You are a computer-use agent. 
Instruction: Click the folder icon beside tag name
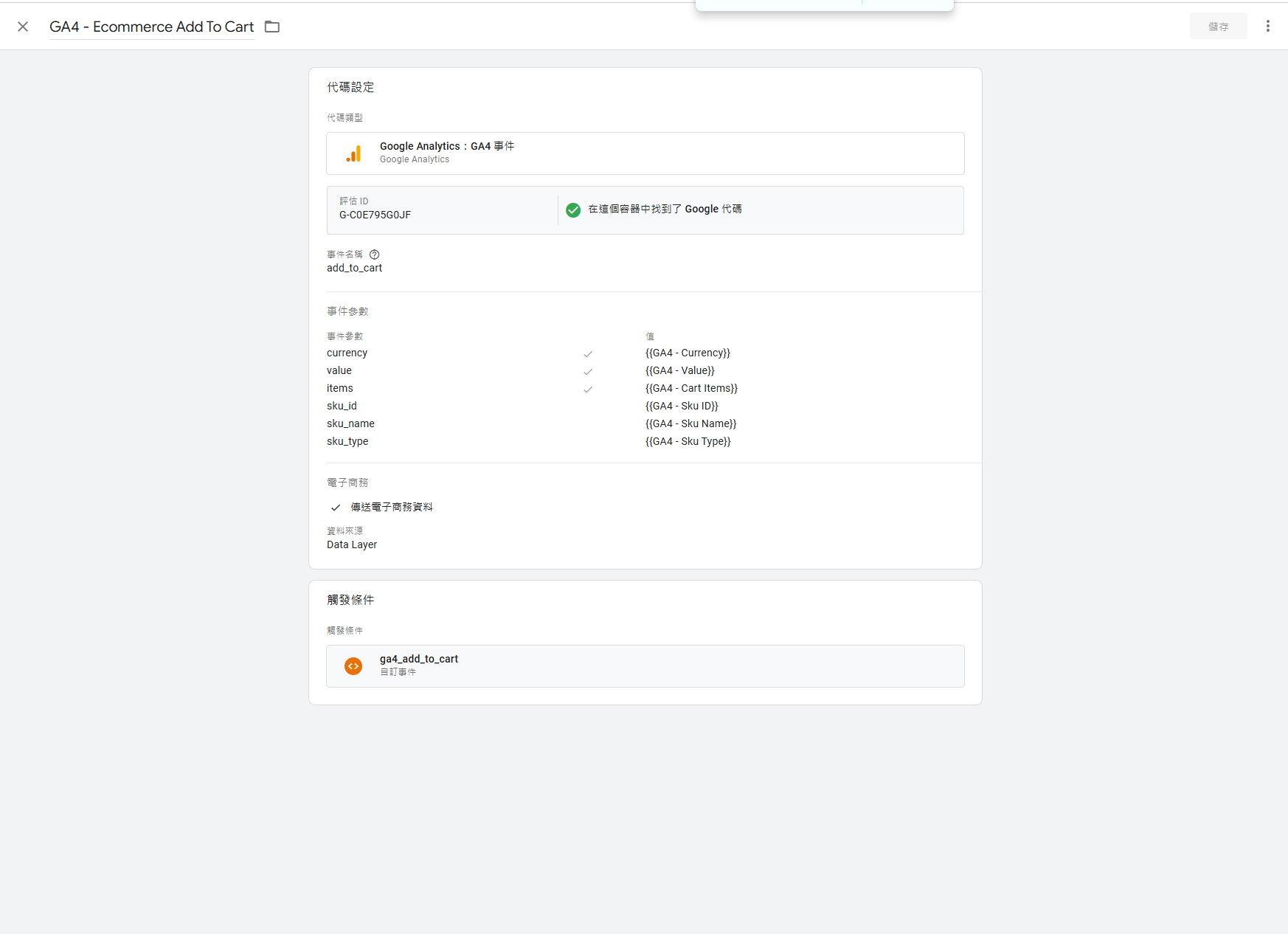click(x=272, y=27)
